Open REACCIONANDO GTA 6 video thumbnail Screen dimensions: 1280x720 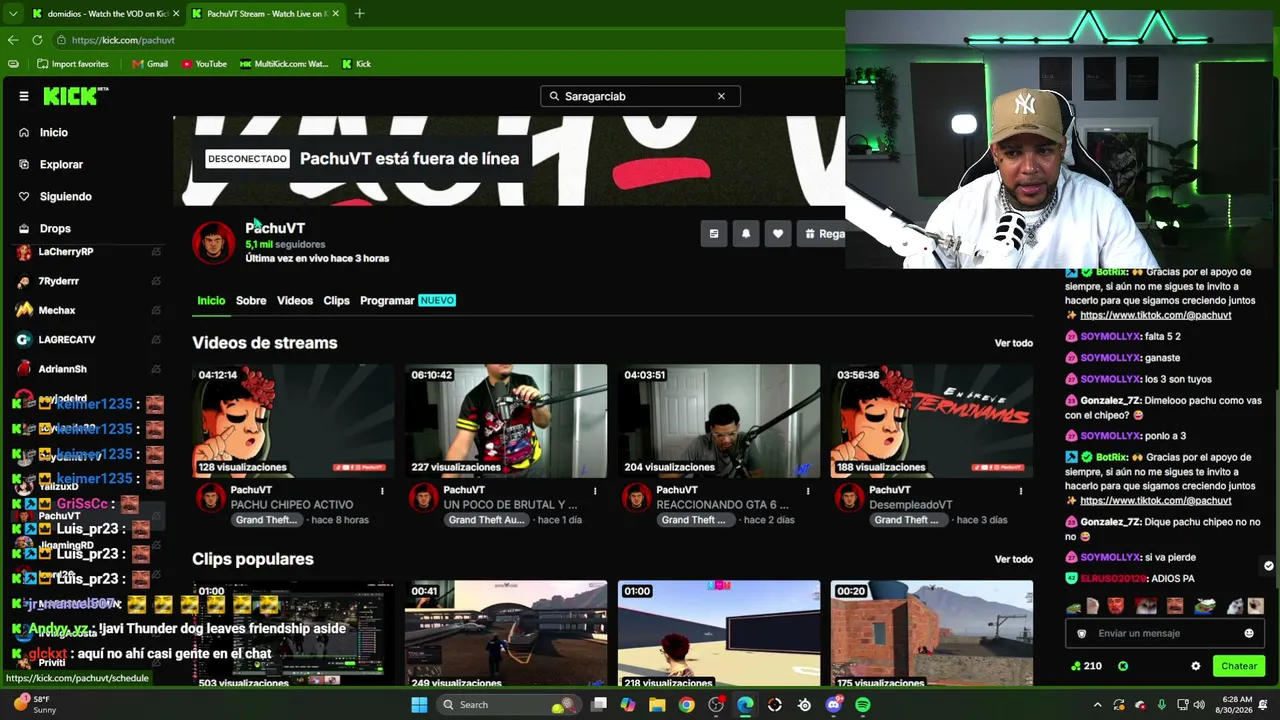point(719,421)
